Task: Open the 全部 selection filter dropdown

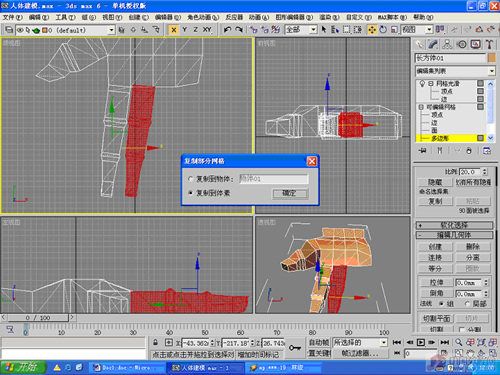Action: [x=313, y=30]
